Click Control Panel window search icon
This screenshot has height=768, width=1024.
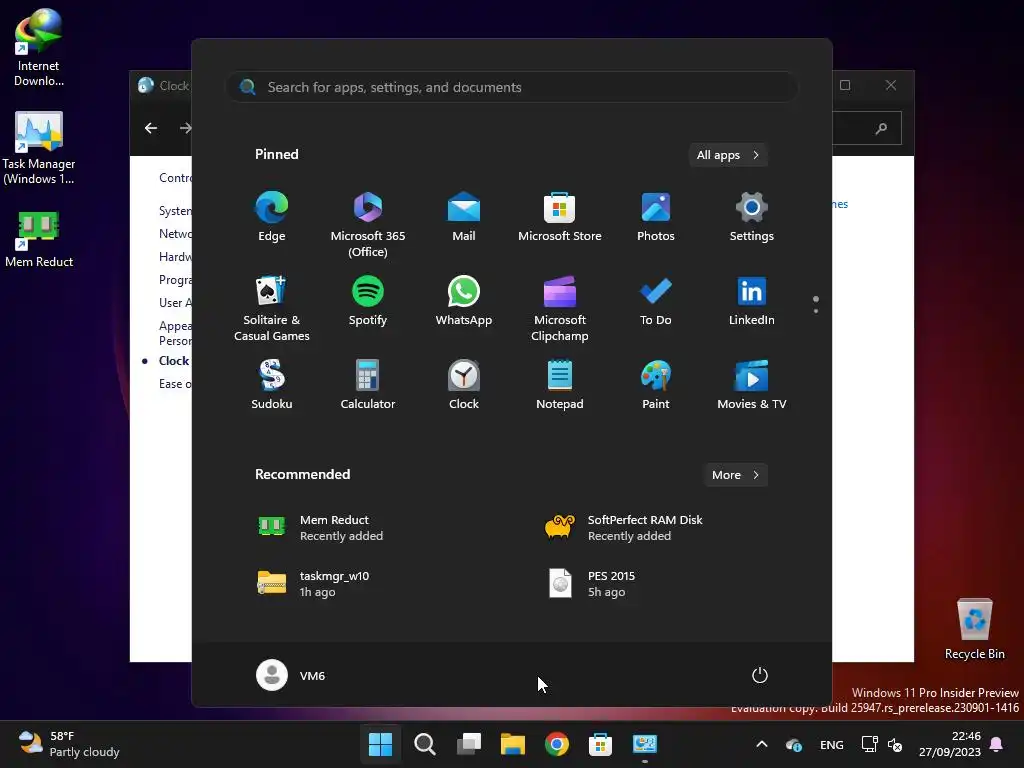pyautogui.click(x=881, y=128)
